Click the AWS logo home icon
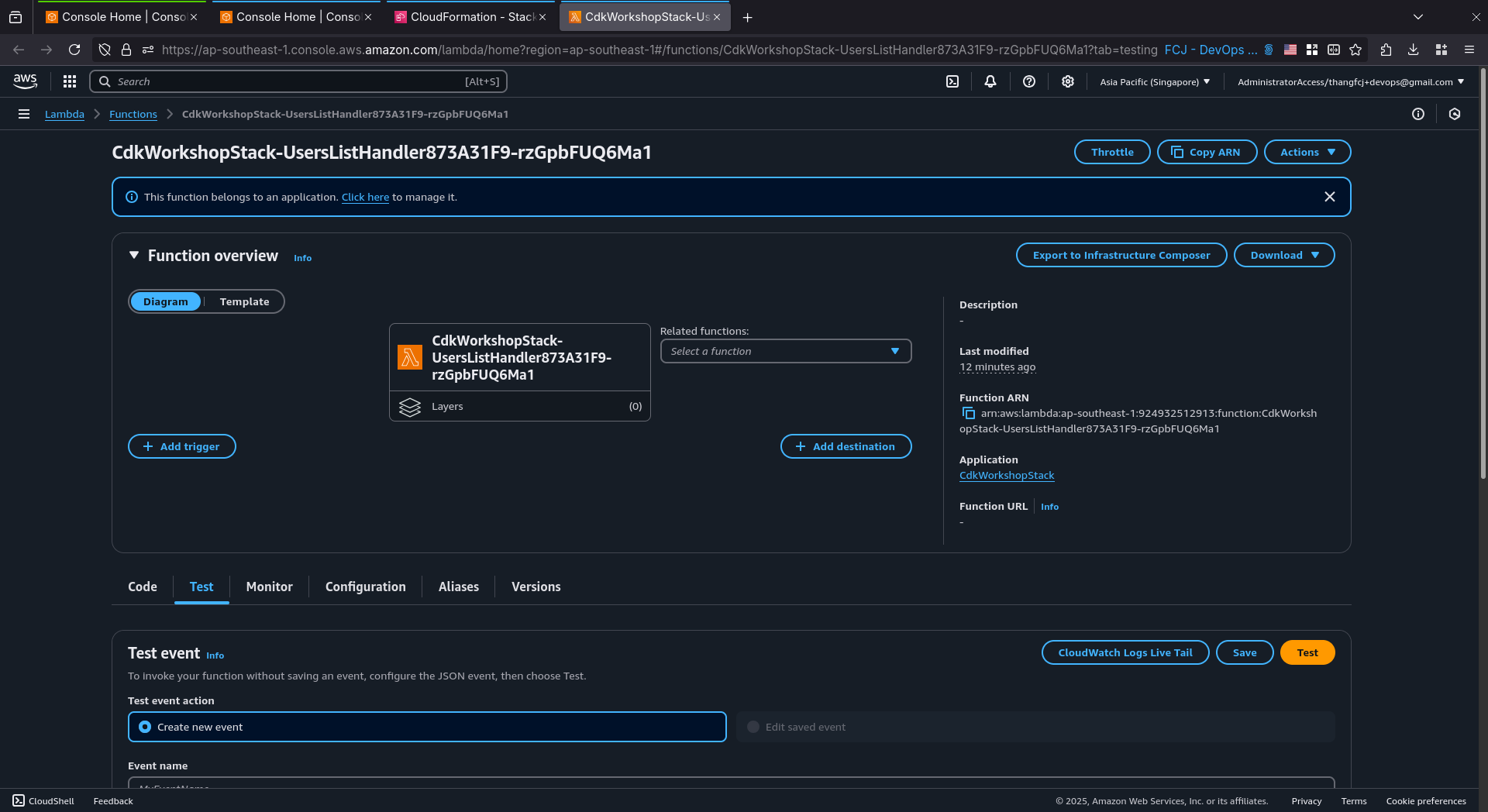The width and height of the screenshot is (1488, 812). point(25,81)
